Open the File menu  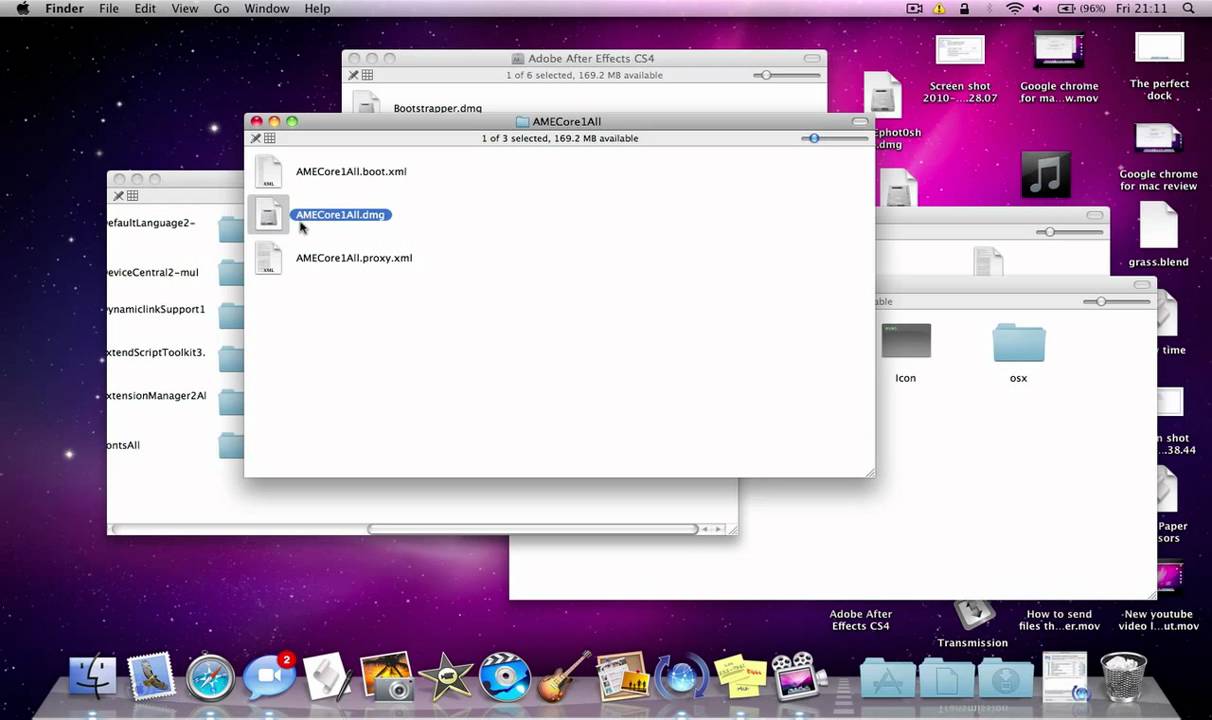(x=109, y=8)
